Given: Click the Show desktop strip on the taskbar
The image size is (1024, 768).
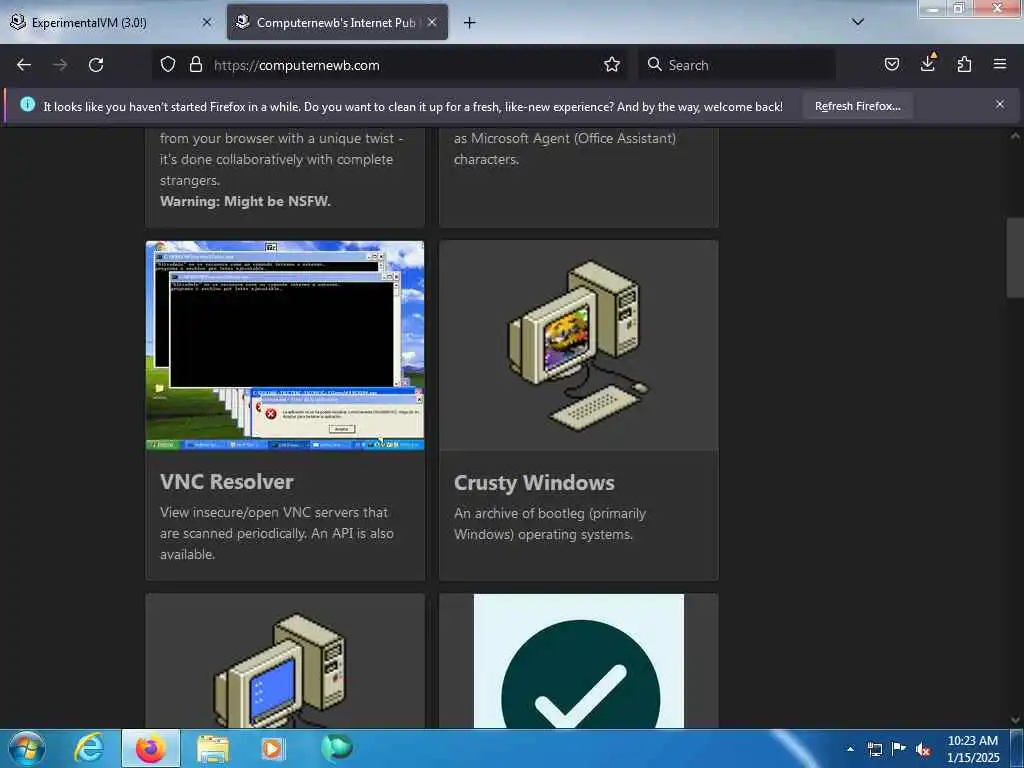Looking at the screenshot, I should coord(1017,748).
